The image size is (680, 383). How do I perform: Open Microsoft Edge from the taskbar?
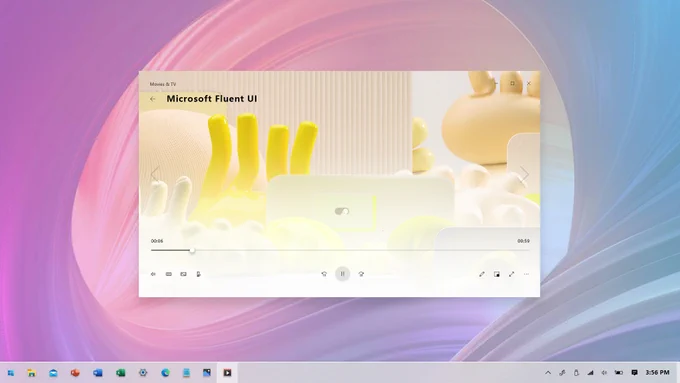pos(165,373)
